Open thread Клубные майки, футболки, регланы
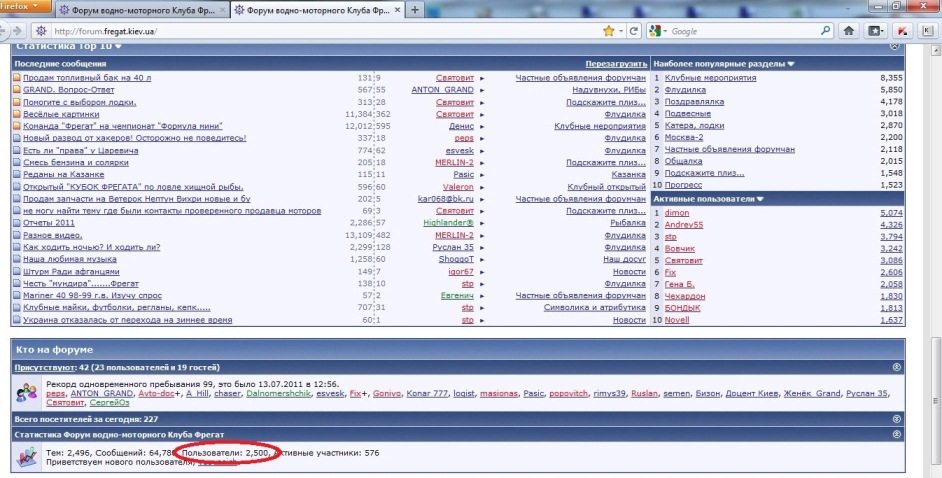Image resolution: width=942 pixels, height=478 pixels. [x=117, y=307]
